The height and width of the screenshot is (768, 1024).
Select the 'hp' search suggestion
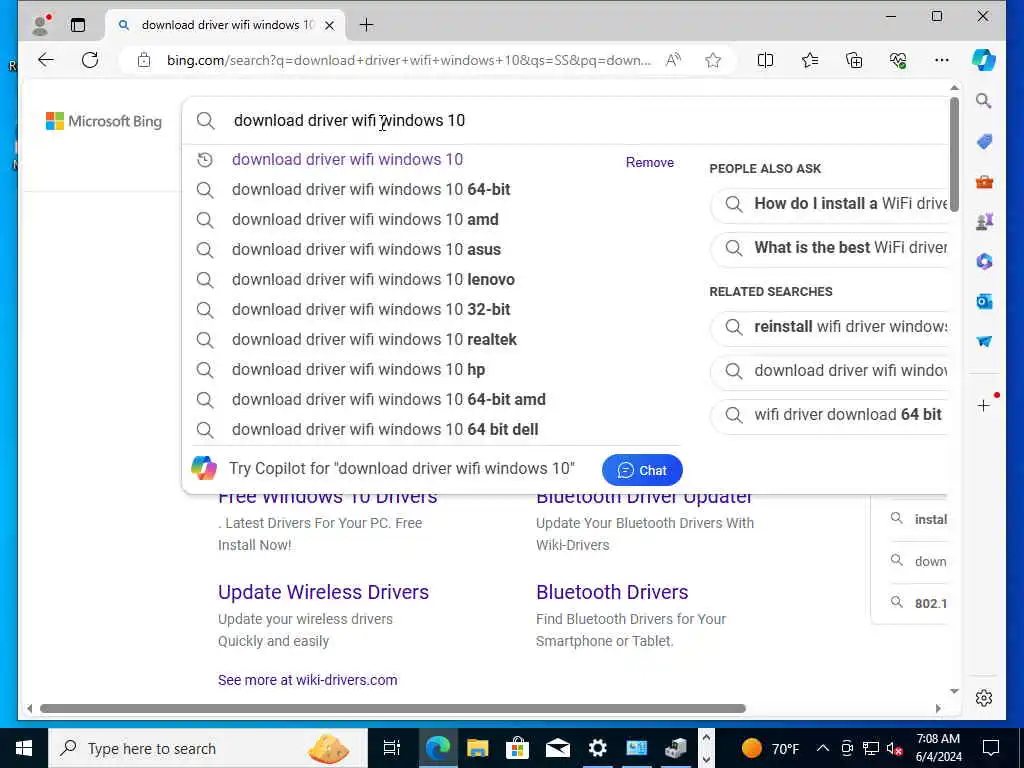tap(359, 370)
